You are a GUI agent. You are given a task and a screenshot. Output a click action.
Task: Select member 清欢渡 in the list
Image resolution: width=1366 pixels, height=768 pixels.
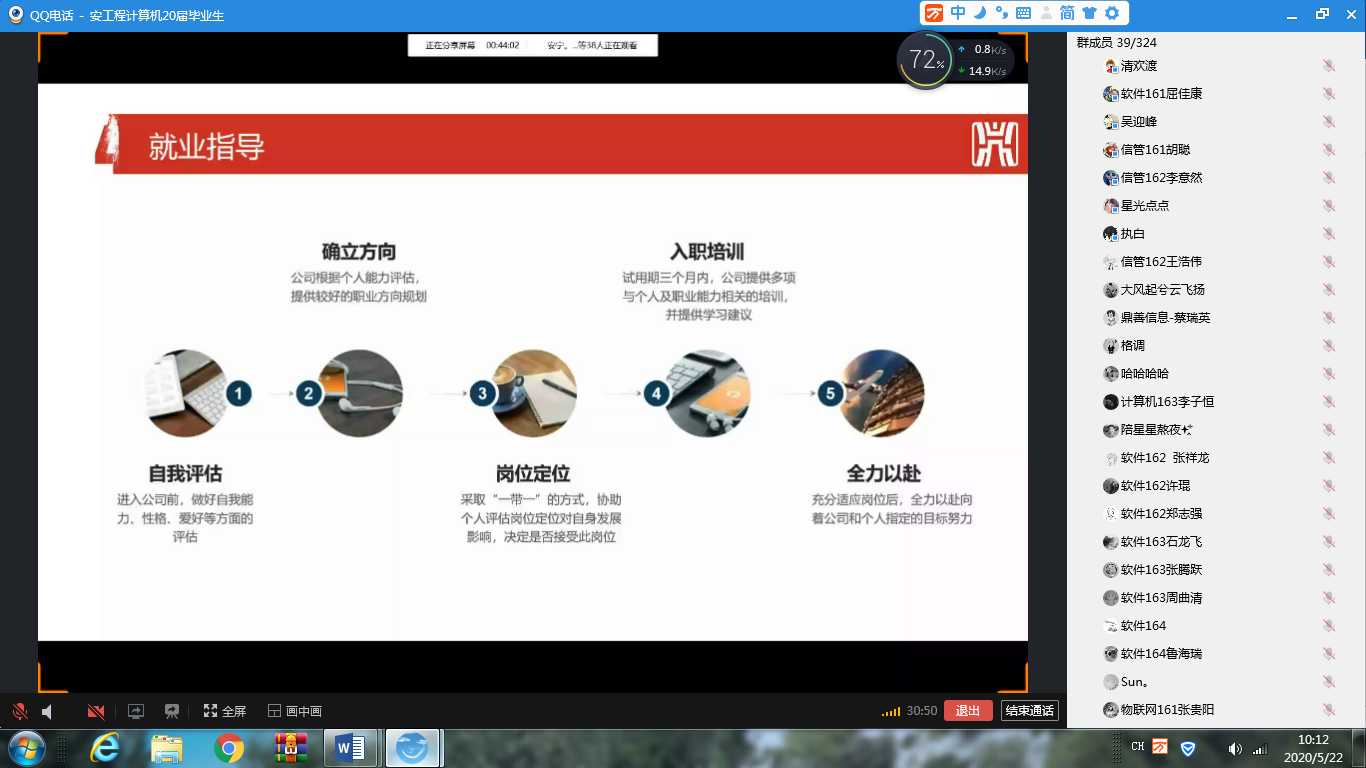pyautogui.click(x=1139, y=66)
